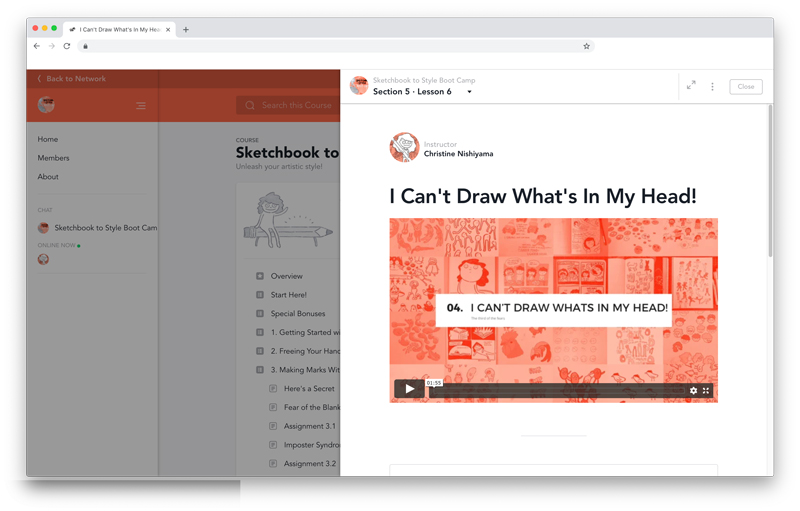Open the Home sidebar item
800x511 pixels.
click(47, 139)
